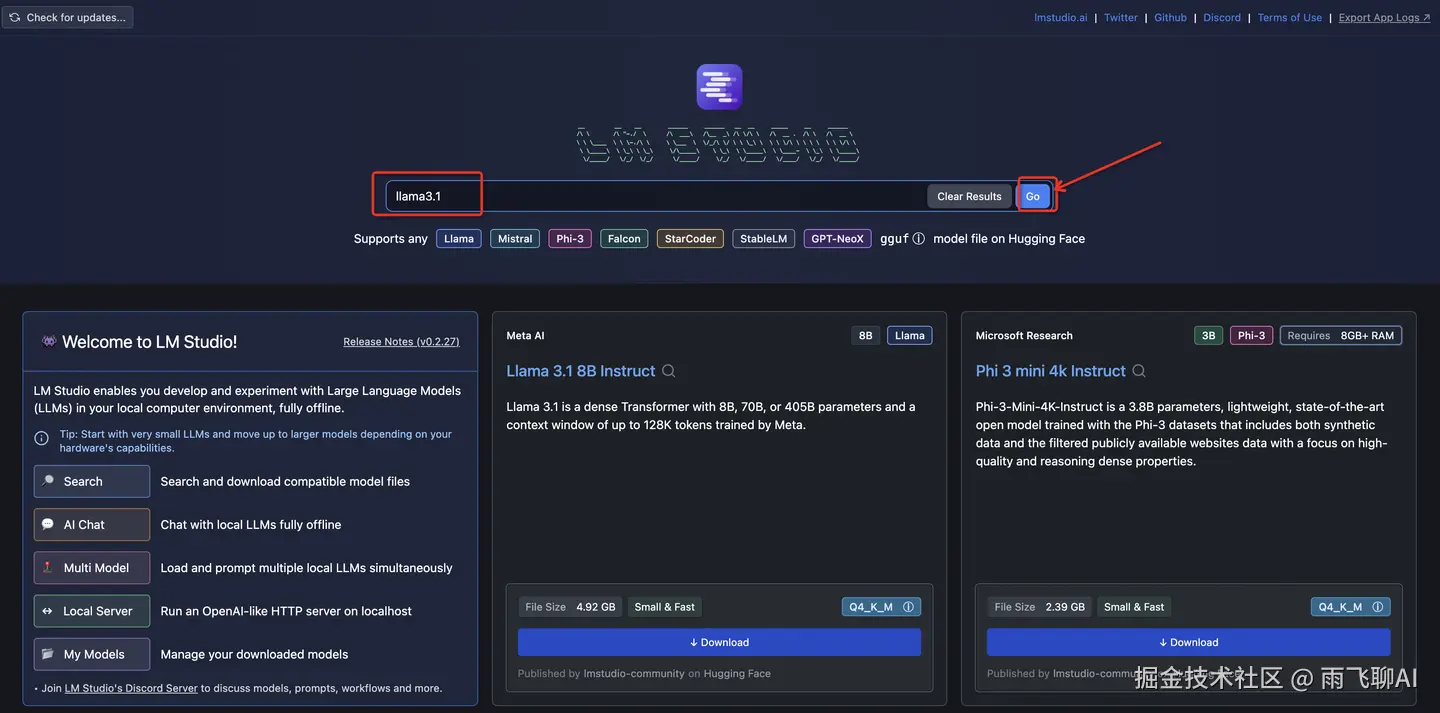Click the gguf info icon

click(x=919, y=239)
